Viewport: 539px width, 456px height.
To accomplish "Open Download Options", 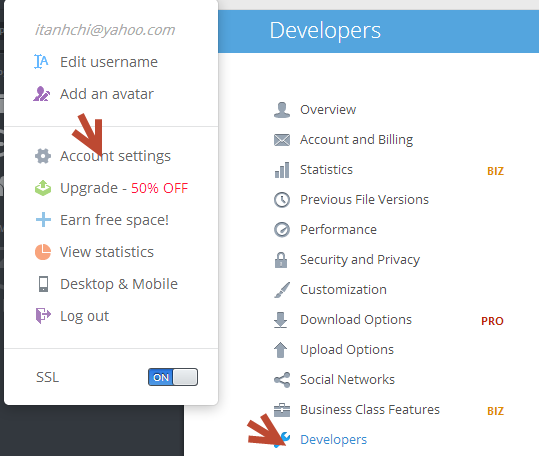I will [x=356, y=320].
